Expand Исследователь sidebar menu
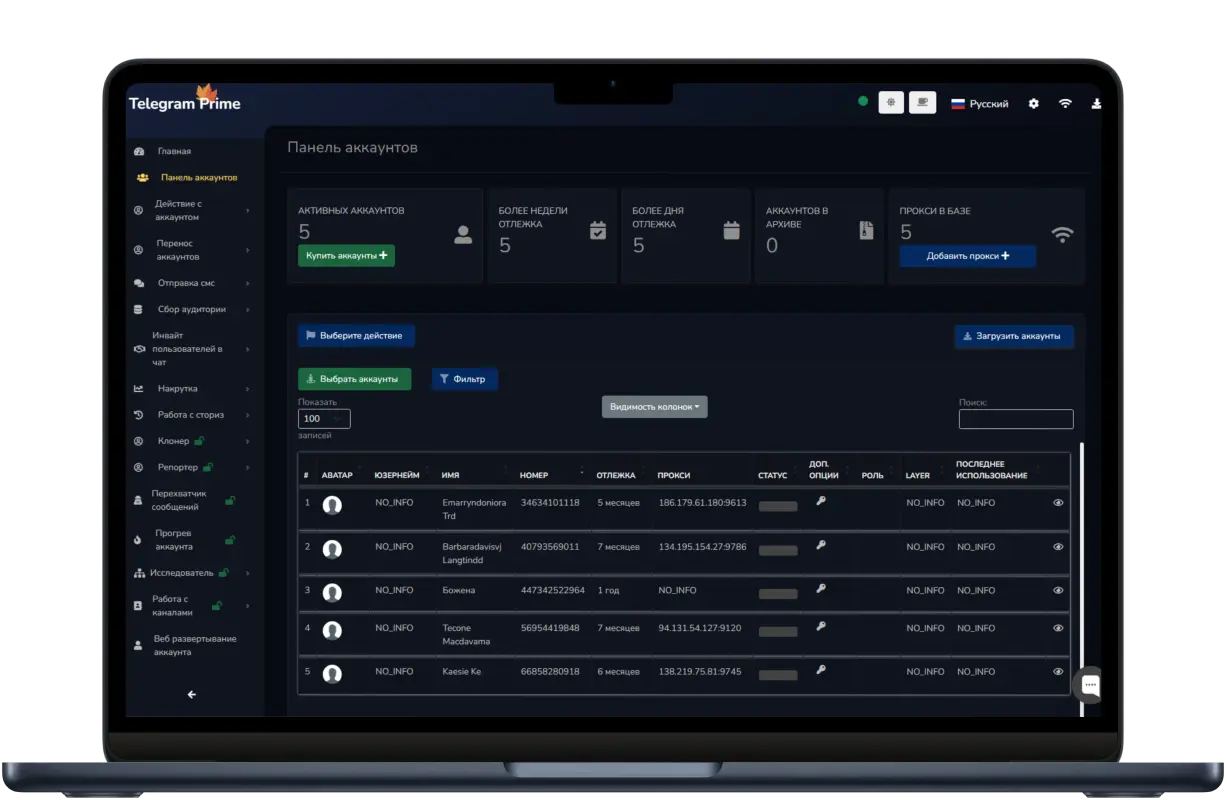 point(191,573)
